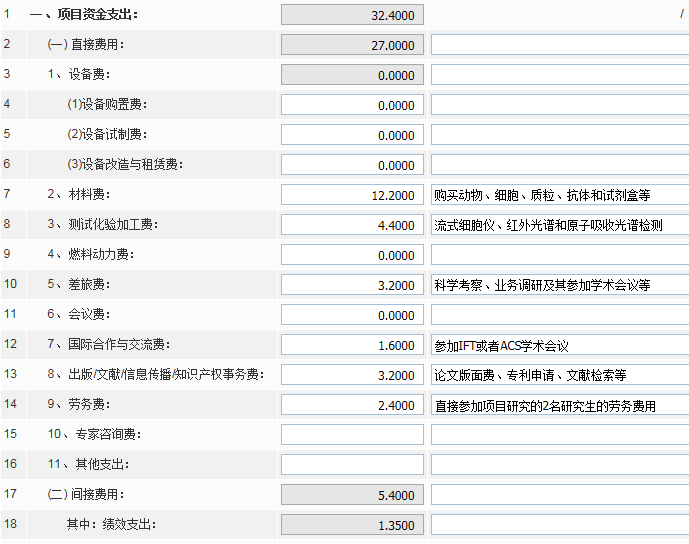The image size is (689, 544).
Task: Click the label 11、其他支出
Action: pos(88,464)
